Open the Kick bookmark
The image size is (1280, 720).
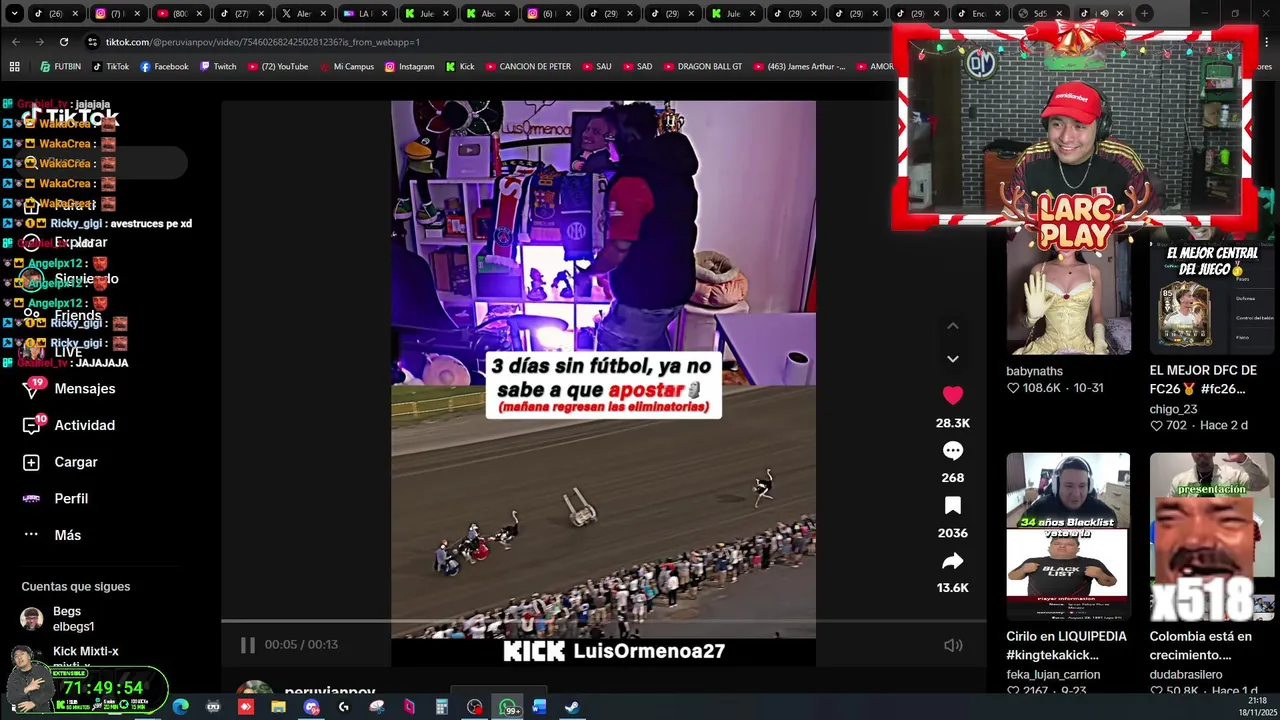pyautogui.click(x=460, y=67)
